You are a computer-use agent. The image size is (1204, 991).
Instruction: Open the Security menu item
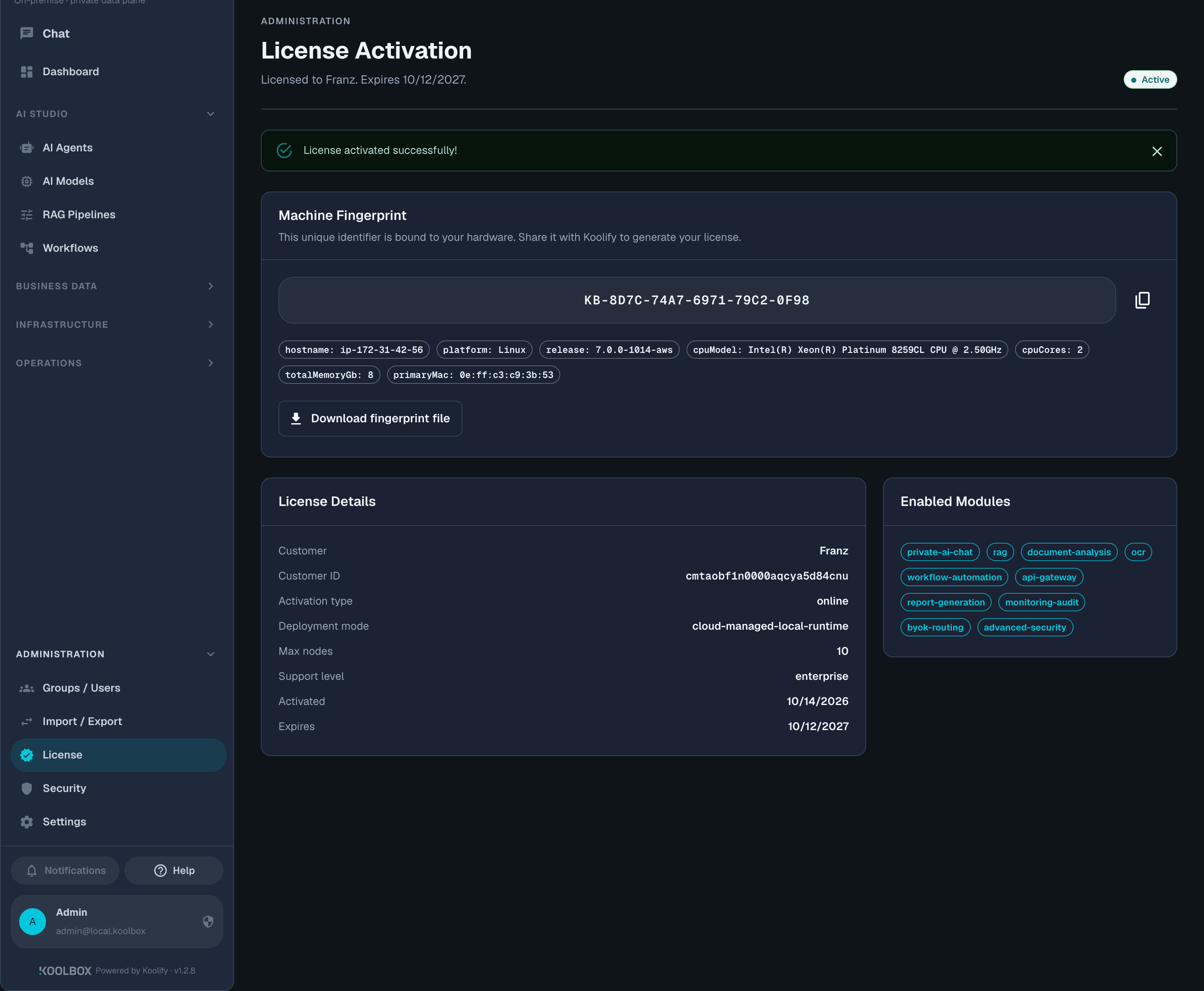point(118,788)
